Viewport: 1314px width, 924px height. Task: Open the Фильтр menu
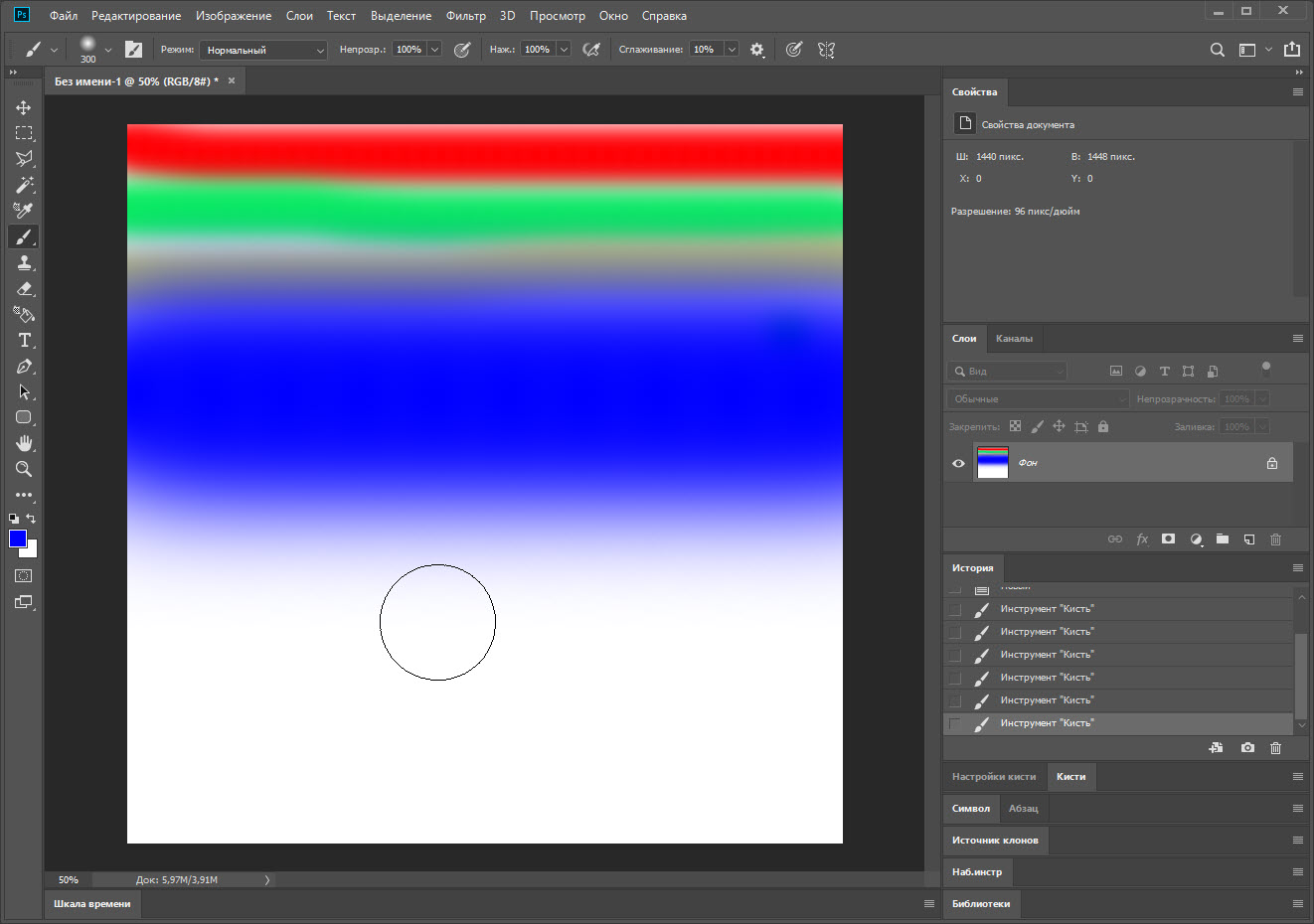[x=466, y=16]
